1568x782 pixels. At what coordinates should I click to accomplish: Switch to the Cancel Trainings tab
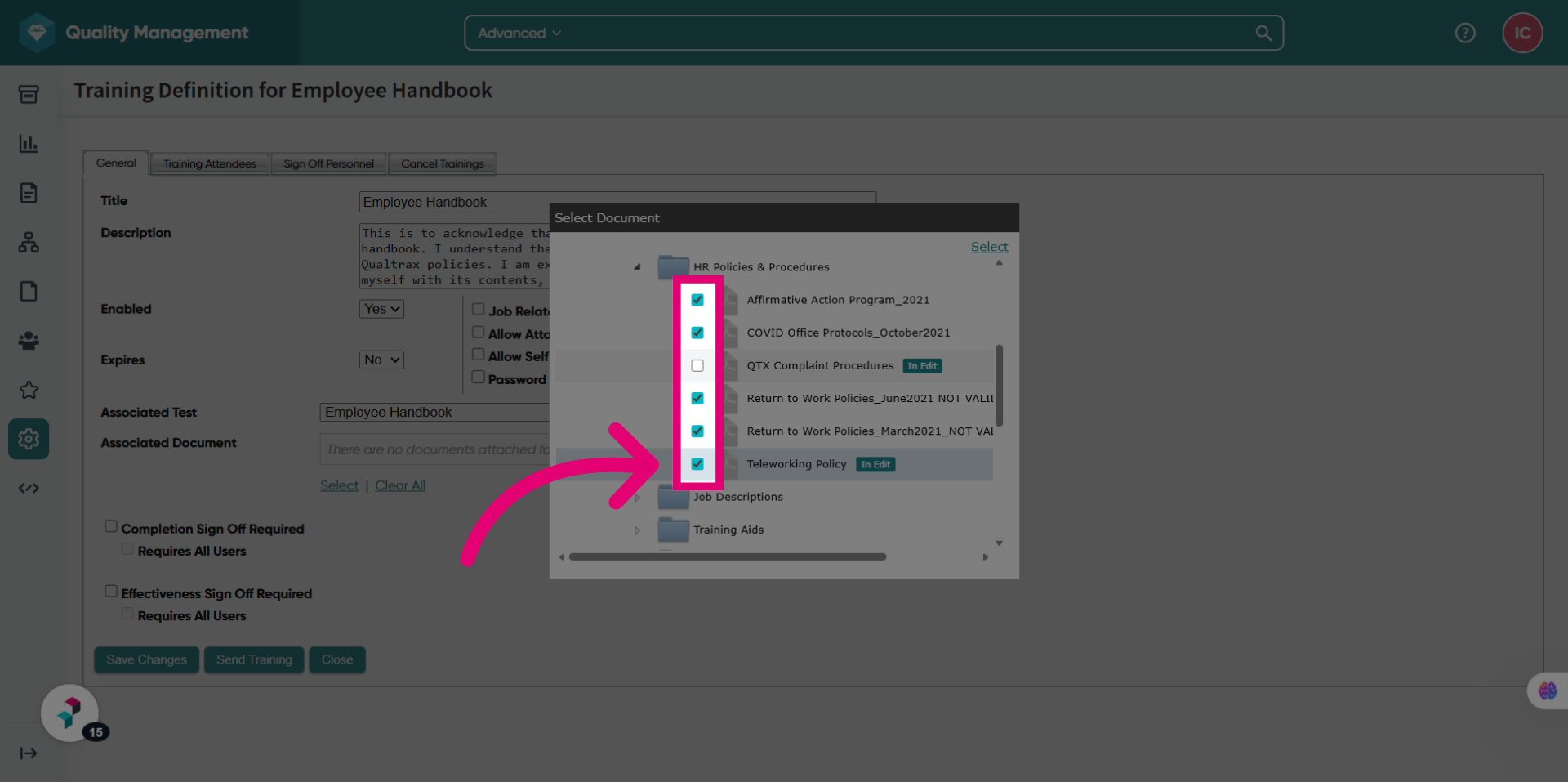pos(443,163)
